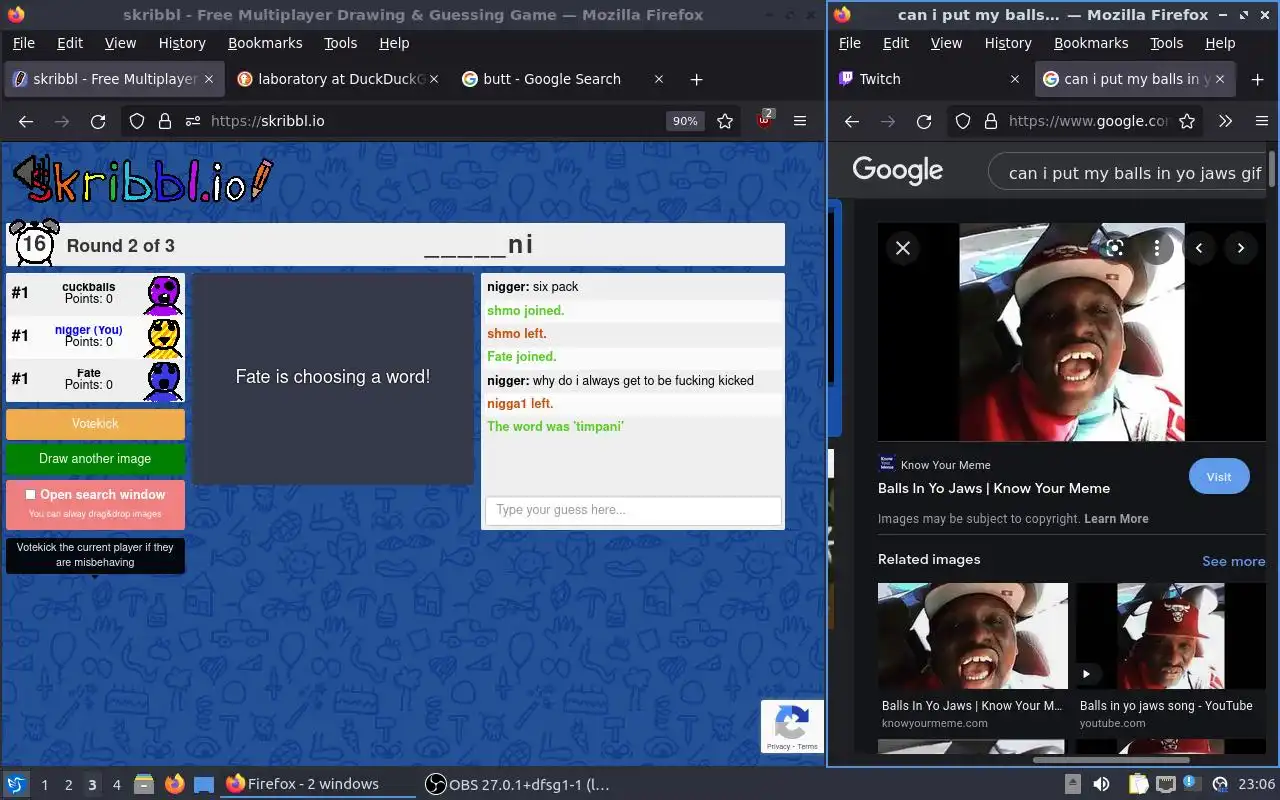This screenshot has width=1280, height=800.
Task: Show next image in Google viewer
Action: pos(1241,248)
